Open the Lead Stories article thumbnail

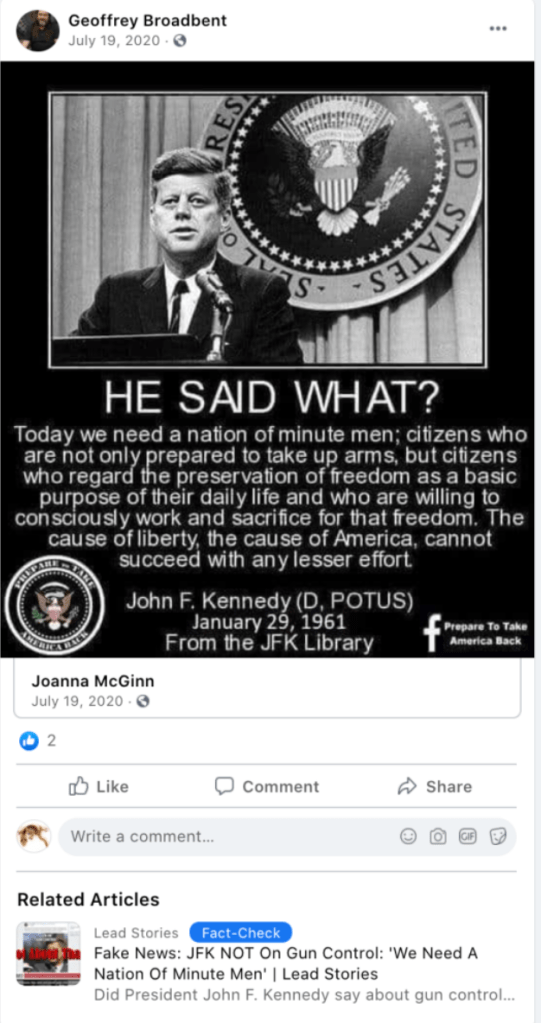point(48,953)
